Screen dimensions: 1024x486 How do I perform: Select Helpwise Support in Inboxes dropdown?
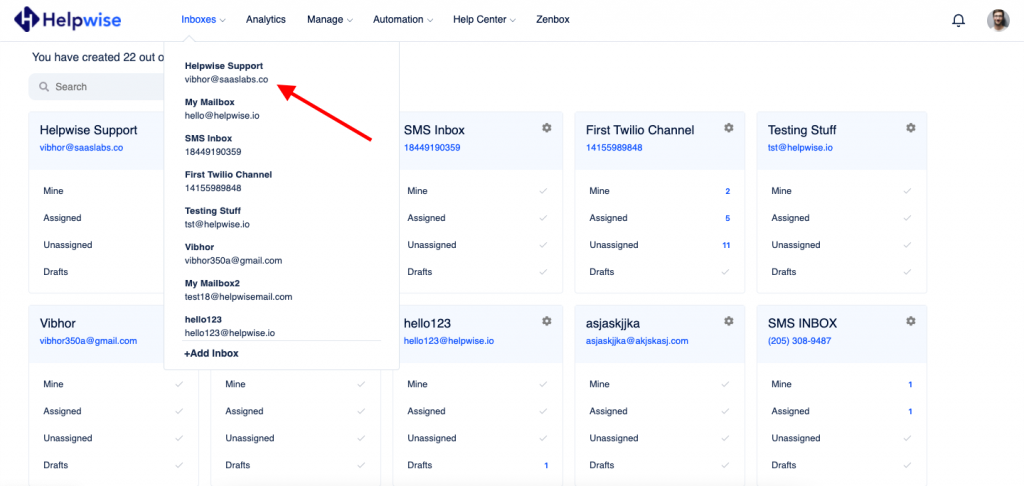(x=227, y=73)
